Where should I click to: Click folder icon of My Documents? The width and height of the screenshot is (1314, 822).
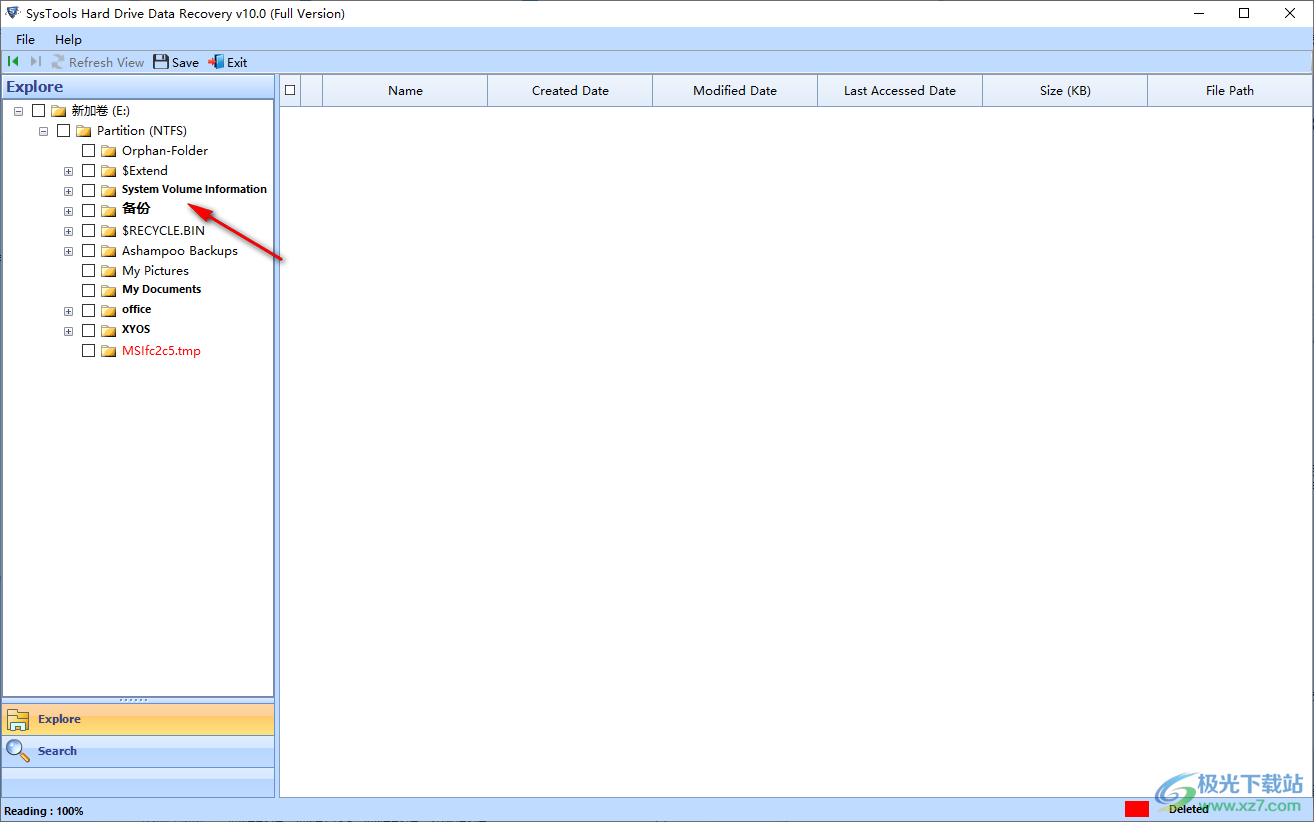tap(109, 291)
